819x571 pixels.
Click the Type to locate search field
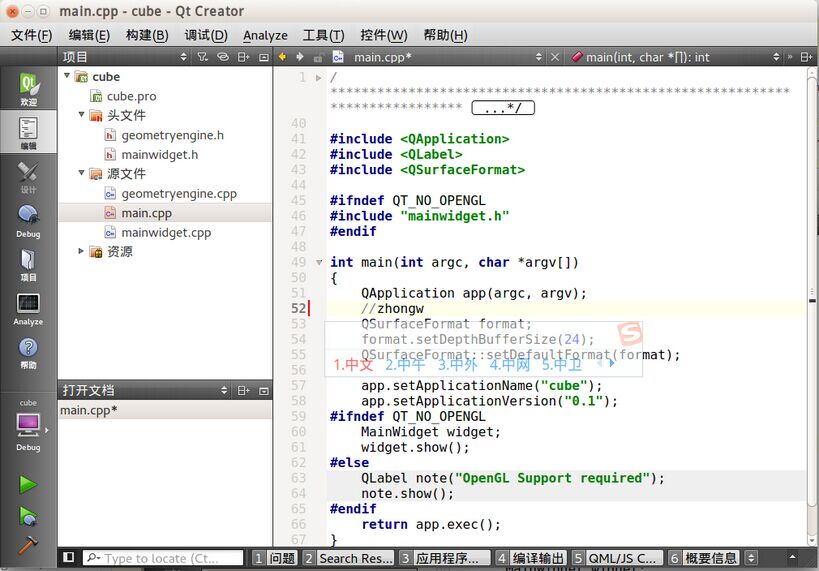(x=165, y=558)
